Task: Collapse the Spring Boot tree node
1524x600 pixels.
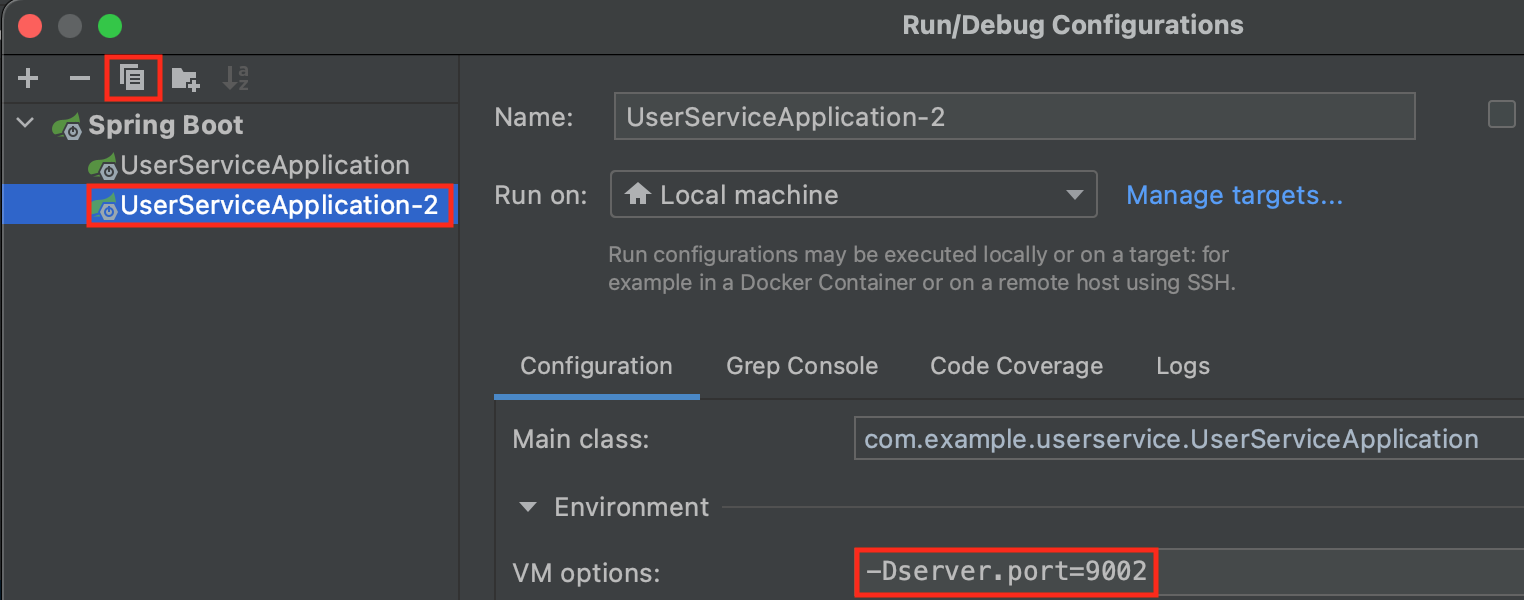Action: pyautogui.click(x=25, y=125)
